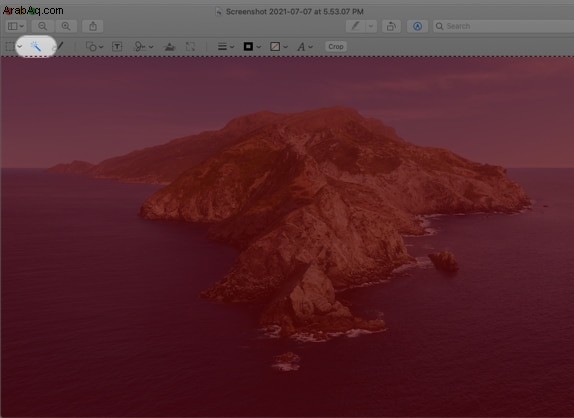Open the Adjust Color tool
Viewport: 574px width, 418px height.
[169, 46]
